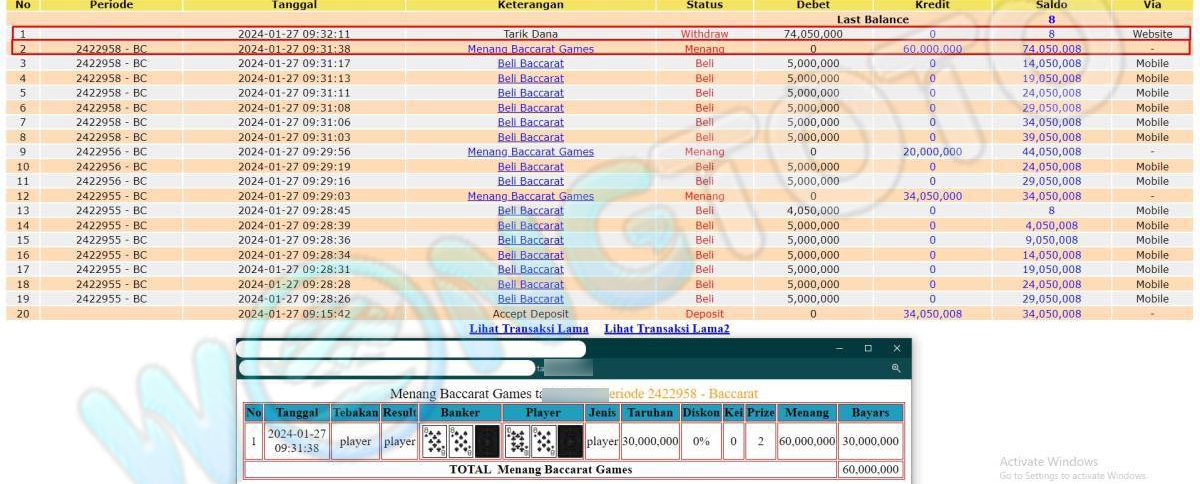The image size is (1200, 484).
Task: Click the Banker's face-down black card
Action: click(x=486, y=441)
